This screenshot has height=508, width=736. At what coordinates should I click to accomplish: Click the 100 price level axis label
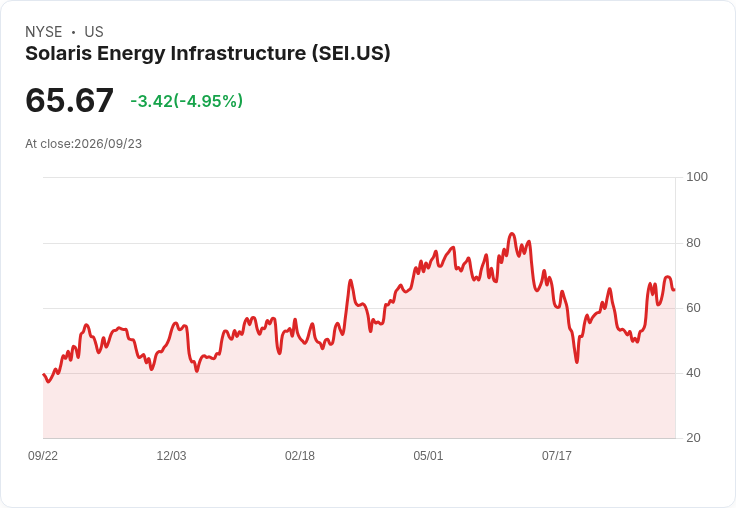coord(697,177)
